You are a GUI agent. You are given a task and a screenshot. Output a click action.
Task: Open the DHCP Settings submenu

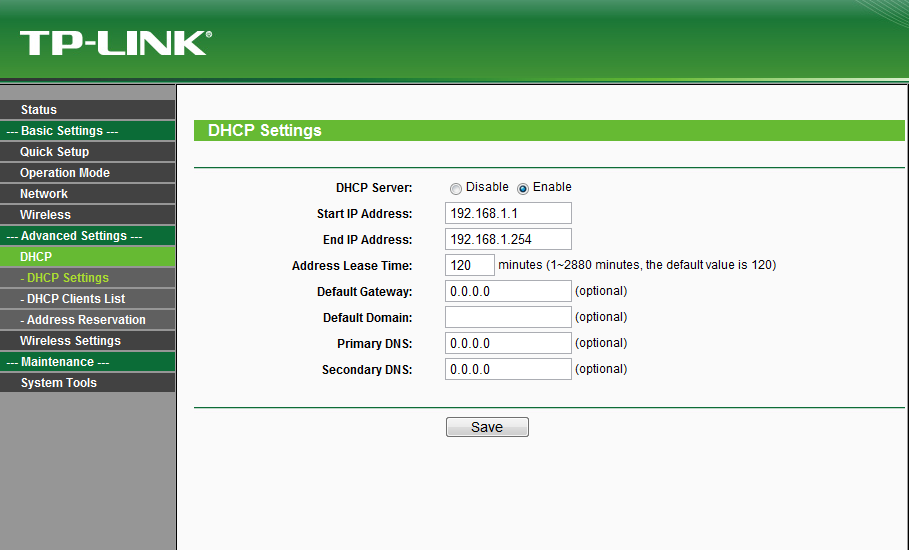click(x=88, y=278)
